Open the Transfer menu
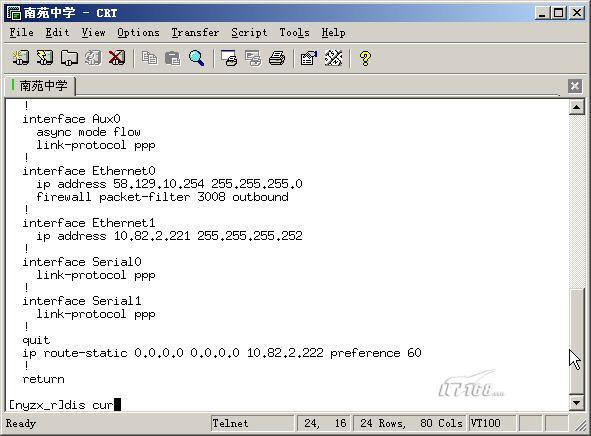The image size is (591, 436). (195, 33)
